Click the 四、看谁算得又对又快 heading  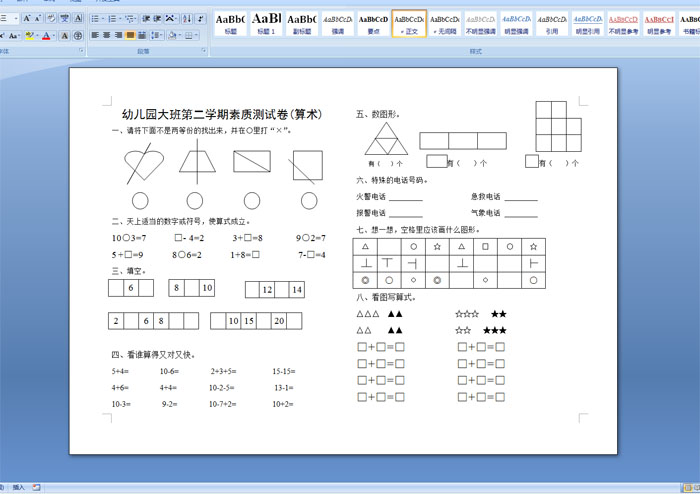click(x=153, y=355)
